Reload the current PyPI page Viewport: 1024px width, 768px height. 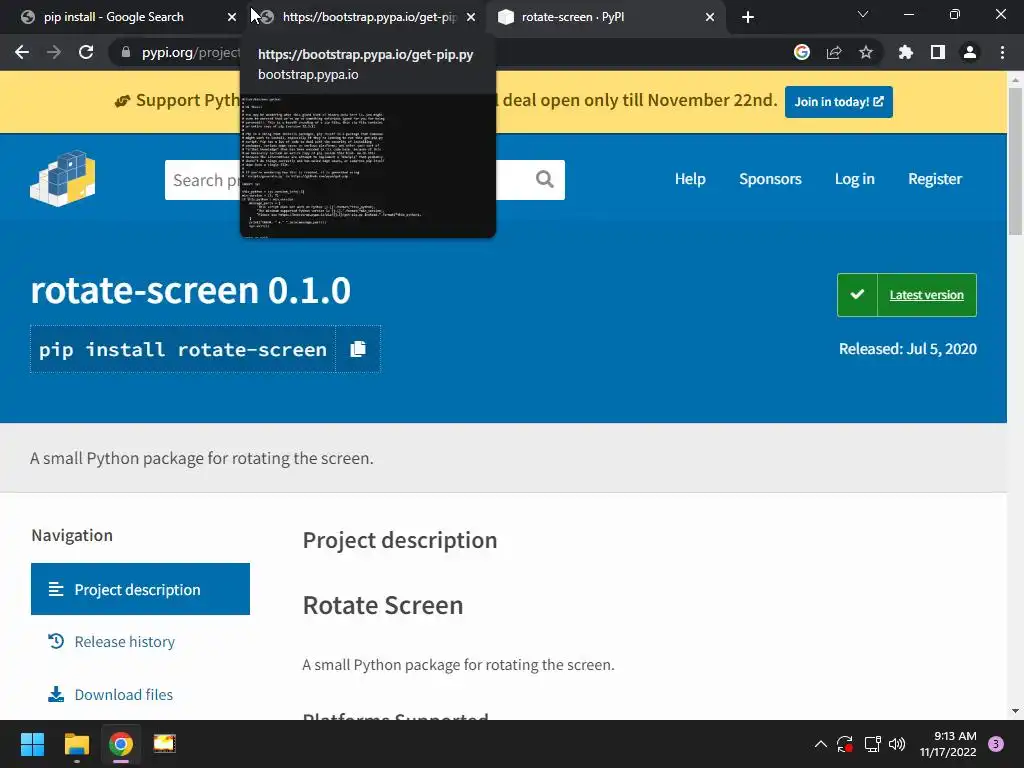[86, 52]
